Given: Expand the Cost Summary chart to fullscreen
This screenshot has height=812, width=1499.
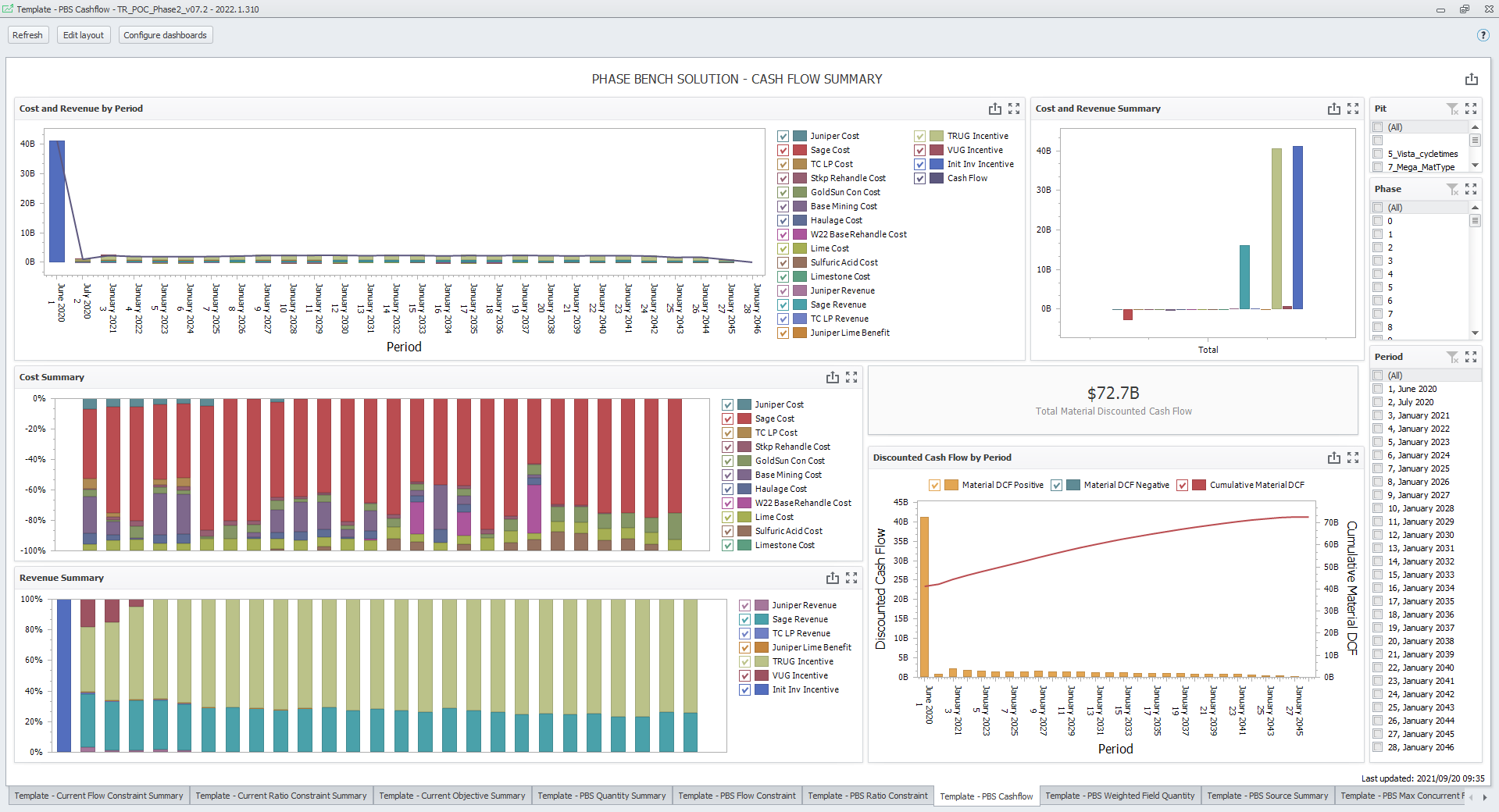Looking at the screenshot, I should tap(852, 377).
